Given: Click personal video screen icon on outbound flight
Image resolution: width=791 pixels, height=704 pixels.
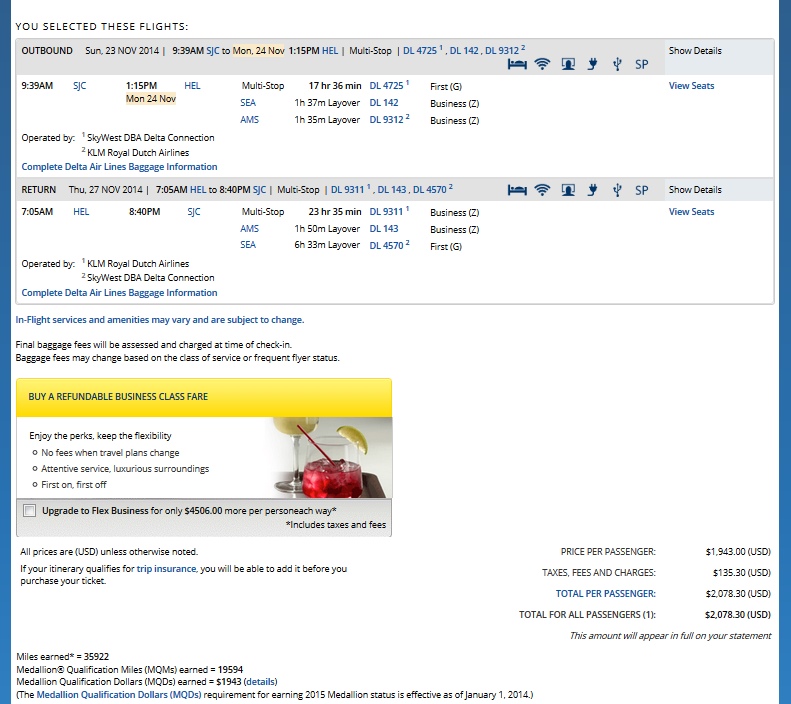Looking at the screenshot, I should coord(568,64).
